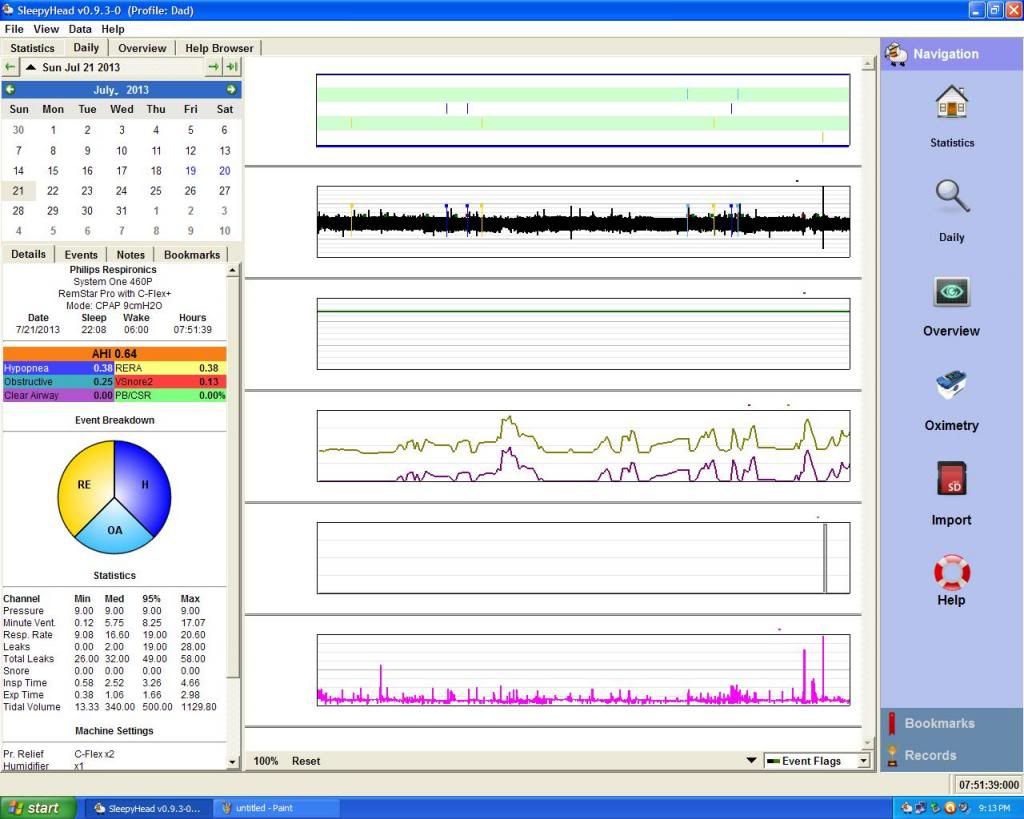Image resolution: width=1024 pixels, height=819 pixels.
Task: Click the yellow RERA index row
Action: pyautogui.click(x=170, y=368)
